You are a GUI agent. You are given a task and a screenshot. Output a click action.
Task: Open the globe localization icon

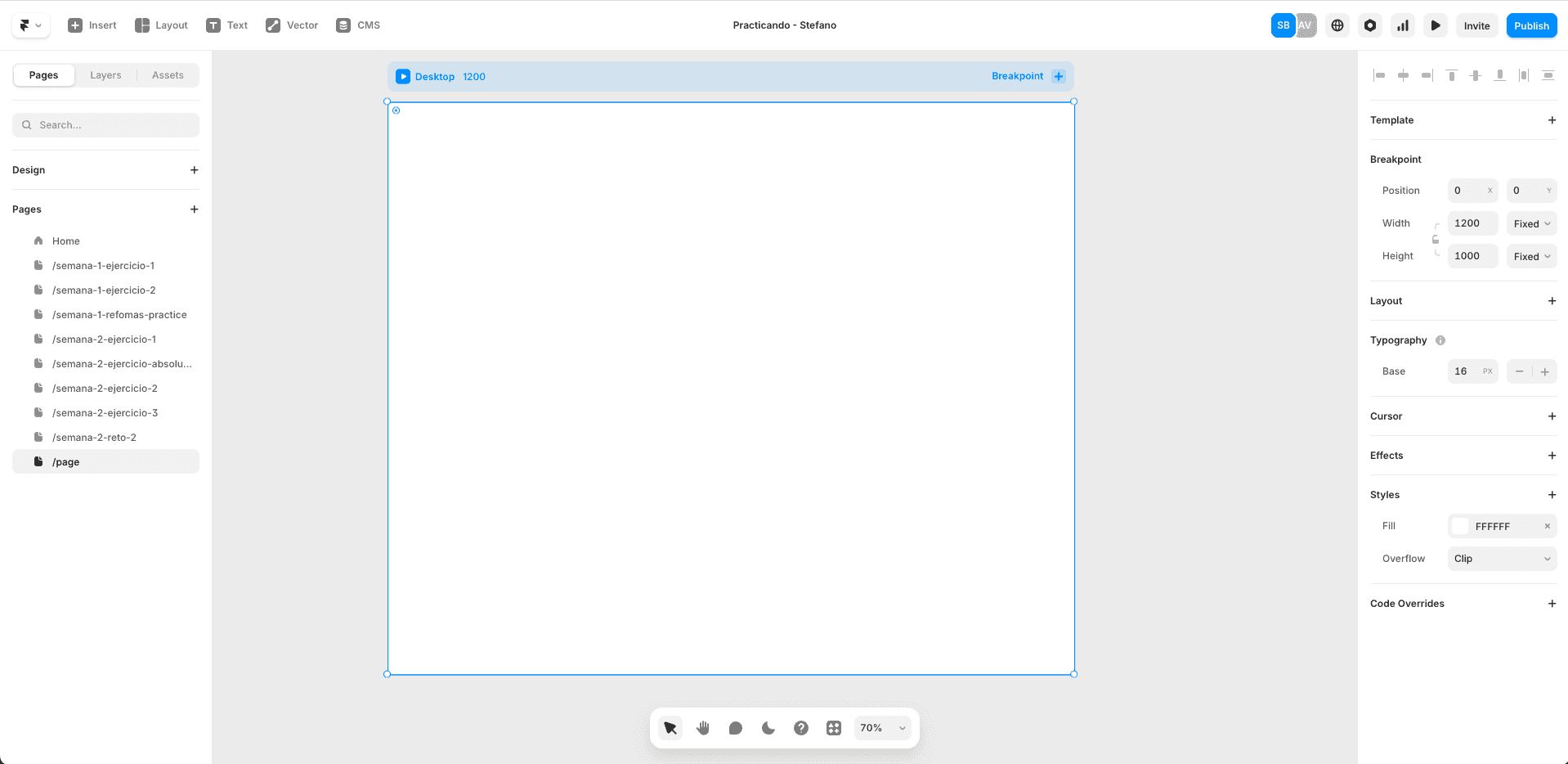[1337, 25]
